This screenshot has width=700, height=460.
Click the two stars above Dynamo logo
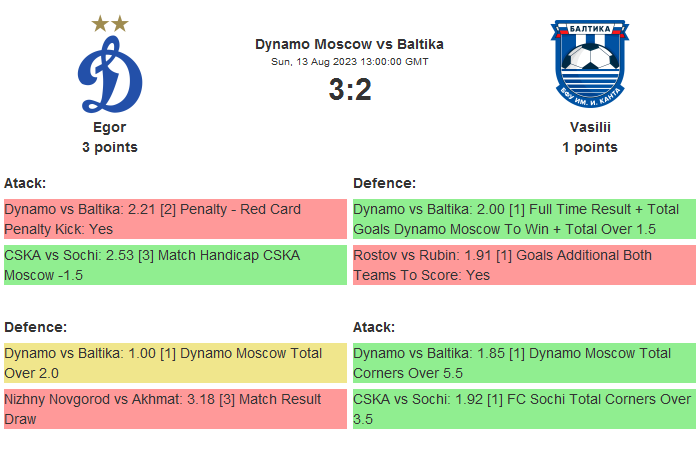coord(109,22)
